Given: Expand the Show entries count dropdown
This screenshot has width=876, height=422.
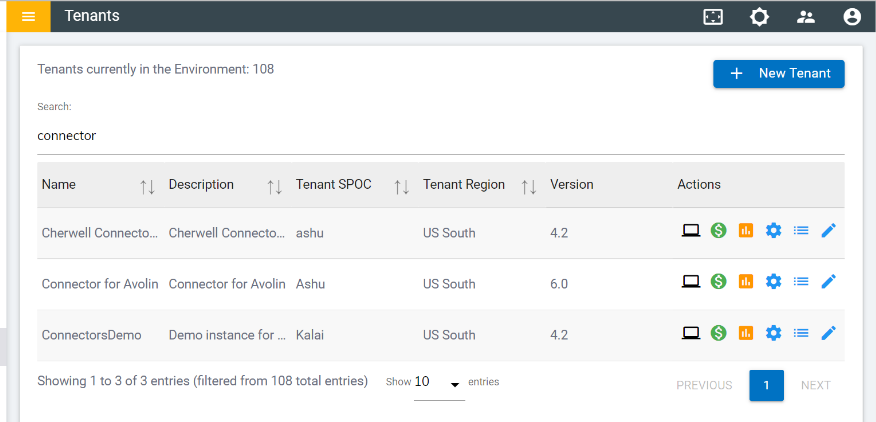Looking at the screenshot, I should pyautogui.click(x=439, y=383).
